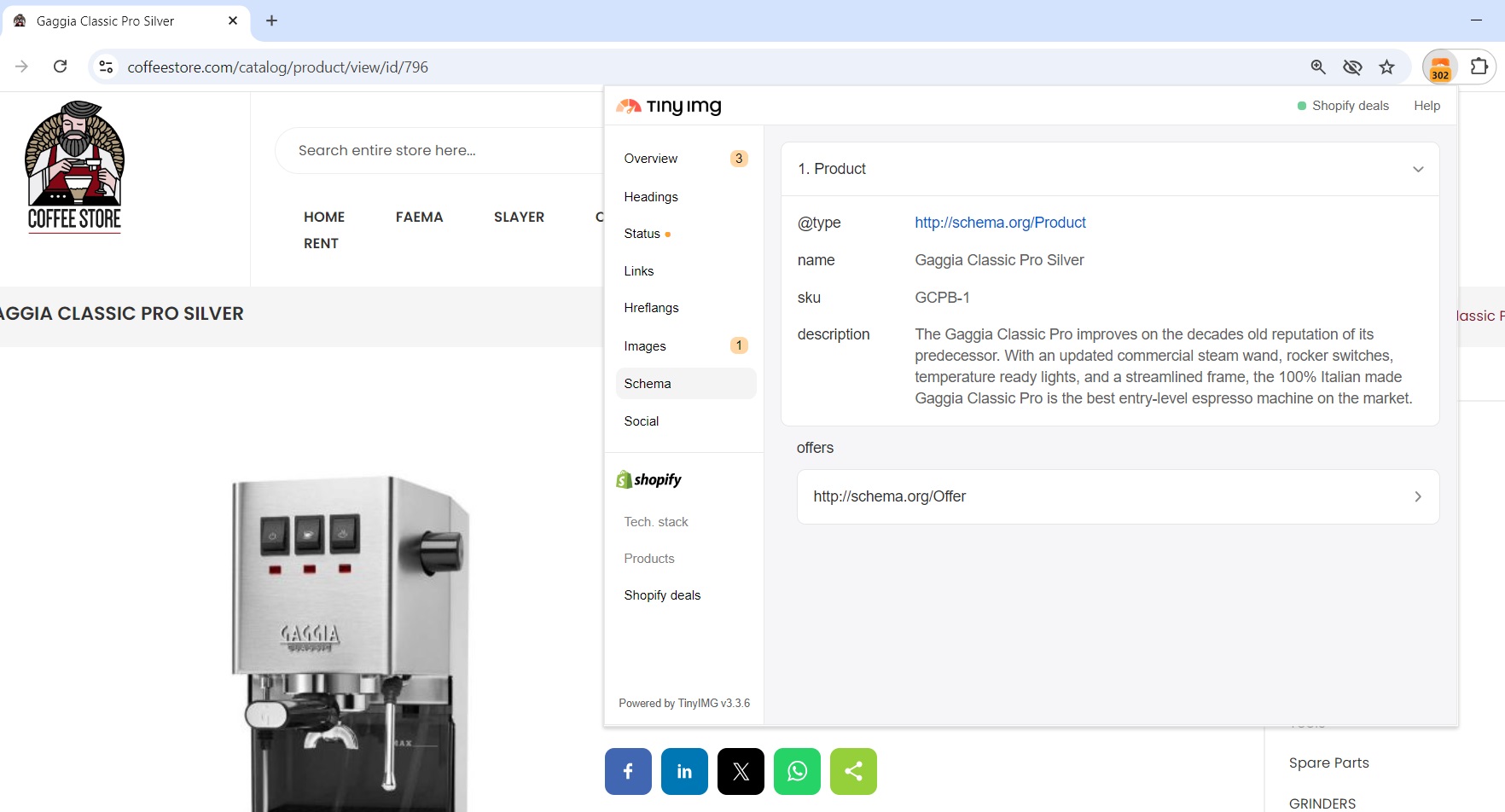Toggle the hidden-content eye icon in address bar
This screenshot has width=1505, height=812.
(1352, 67)
